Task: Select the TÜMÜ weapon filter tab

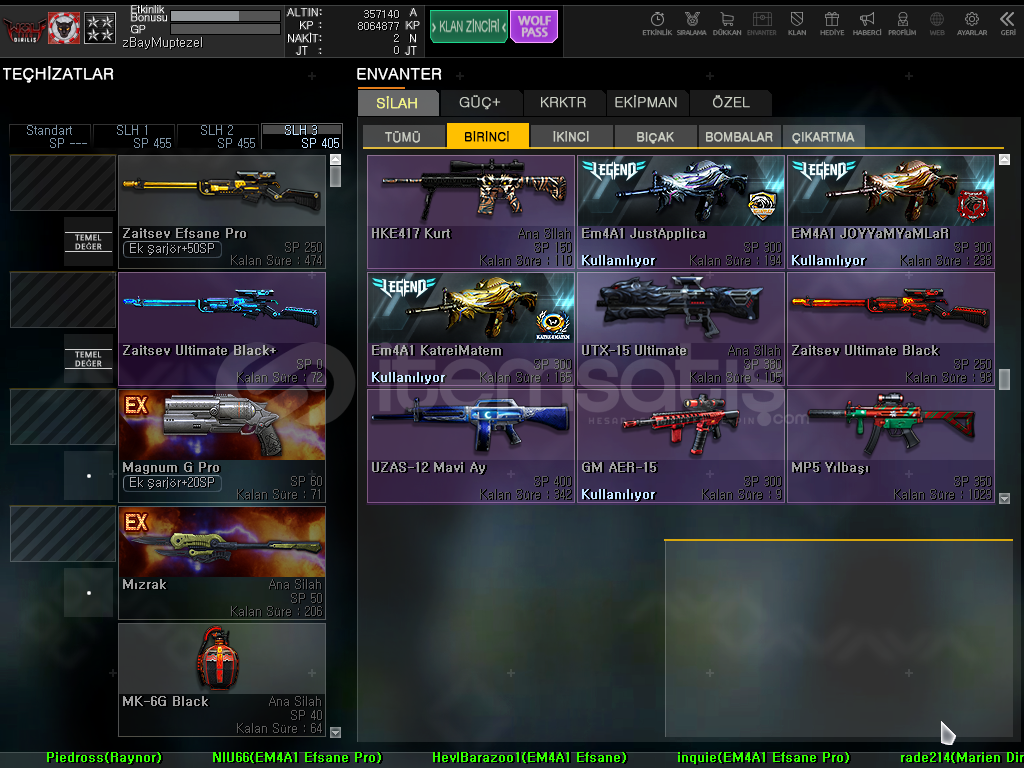Action: [404, 136]
